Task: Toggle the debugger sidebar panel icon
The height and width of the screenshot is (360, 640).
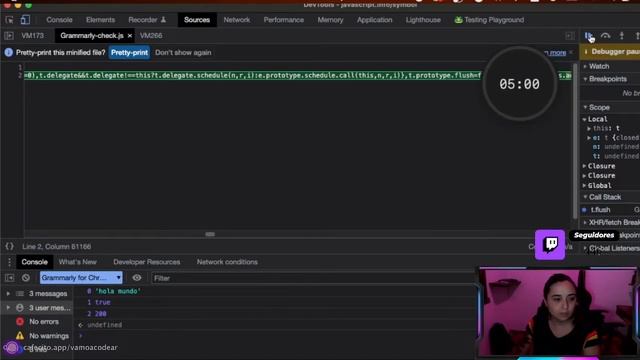Action: click(569, 36)
